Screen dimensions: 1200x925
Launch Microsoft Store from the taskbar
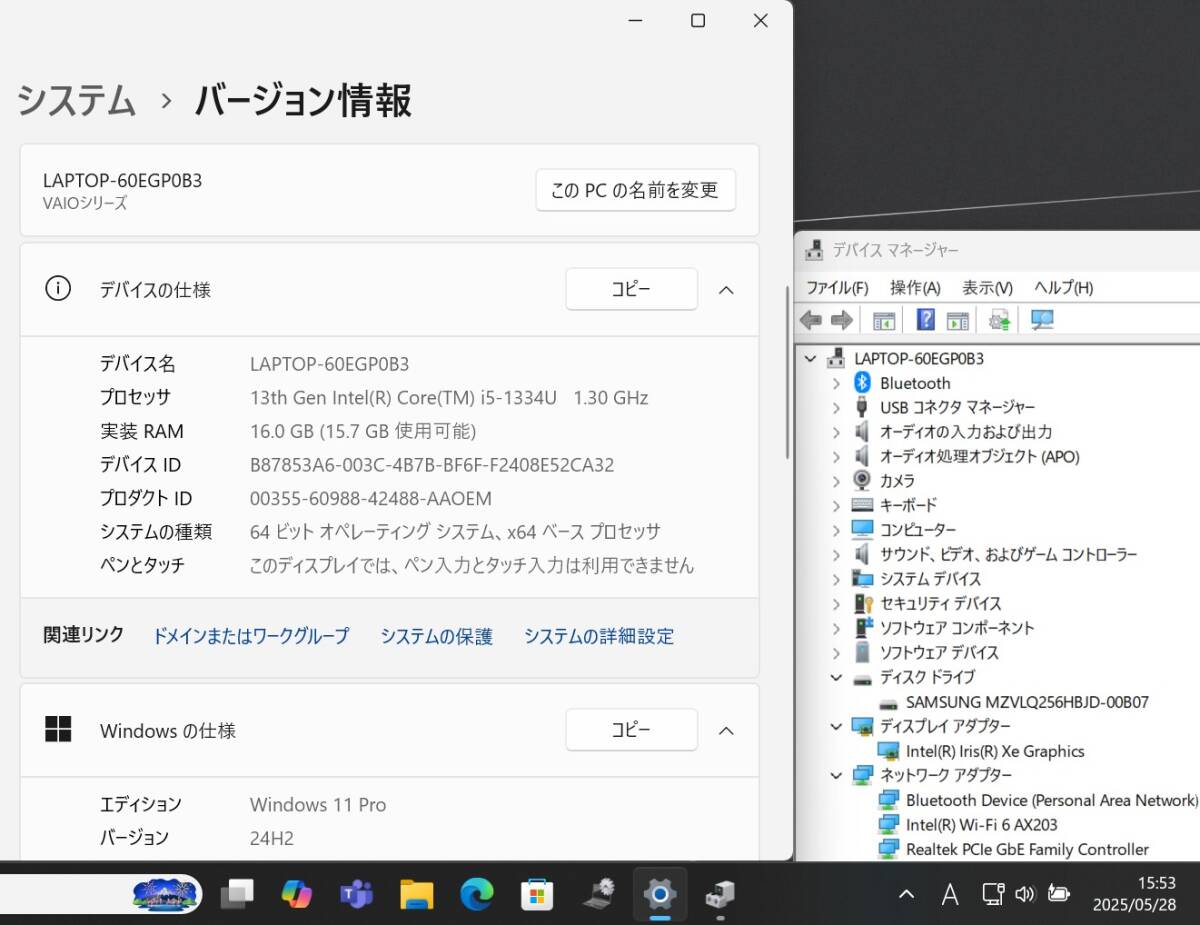[x=537, y=893]
